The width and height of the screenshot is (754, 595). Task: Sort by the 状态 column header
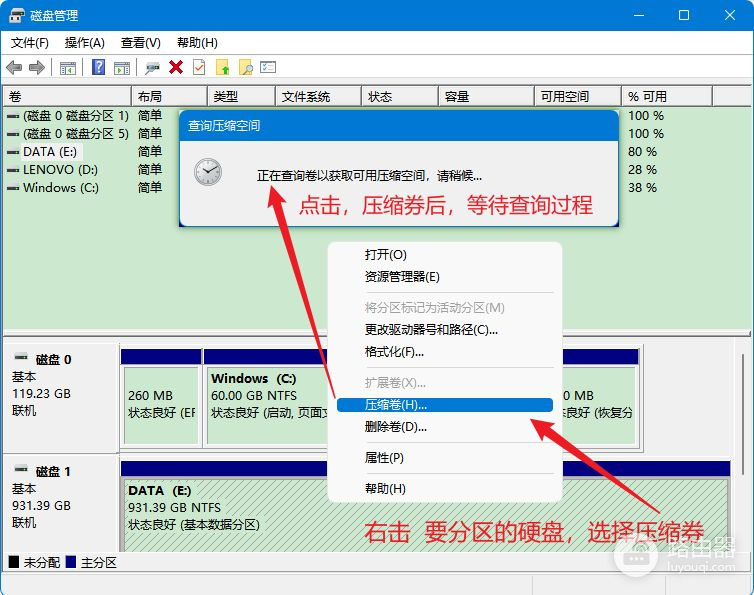(400, 97)
